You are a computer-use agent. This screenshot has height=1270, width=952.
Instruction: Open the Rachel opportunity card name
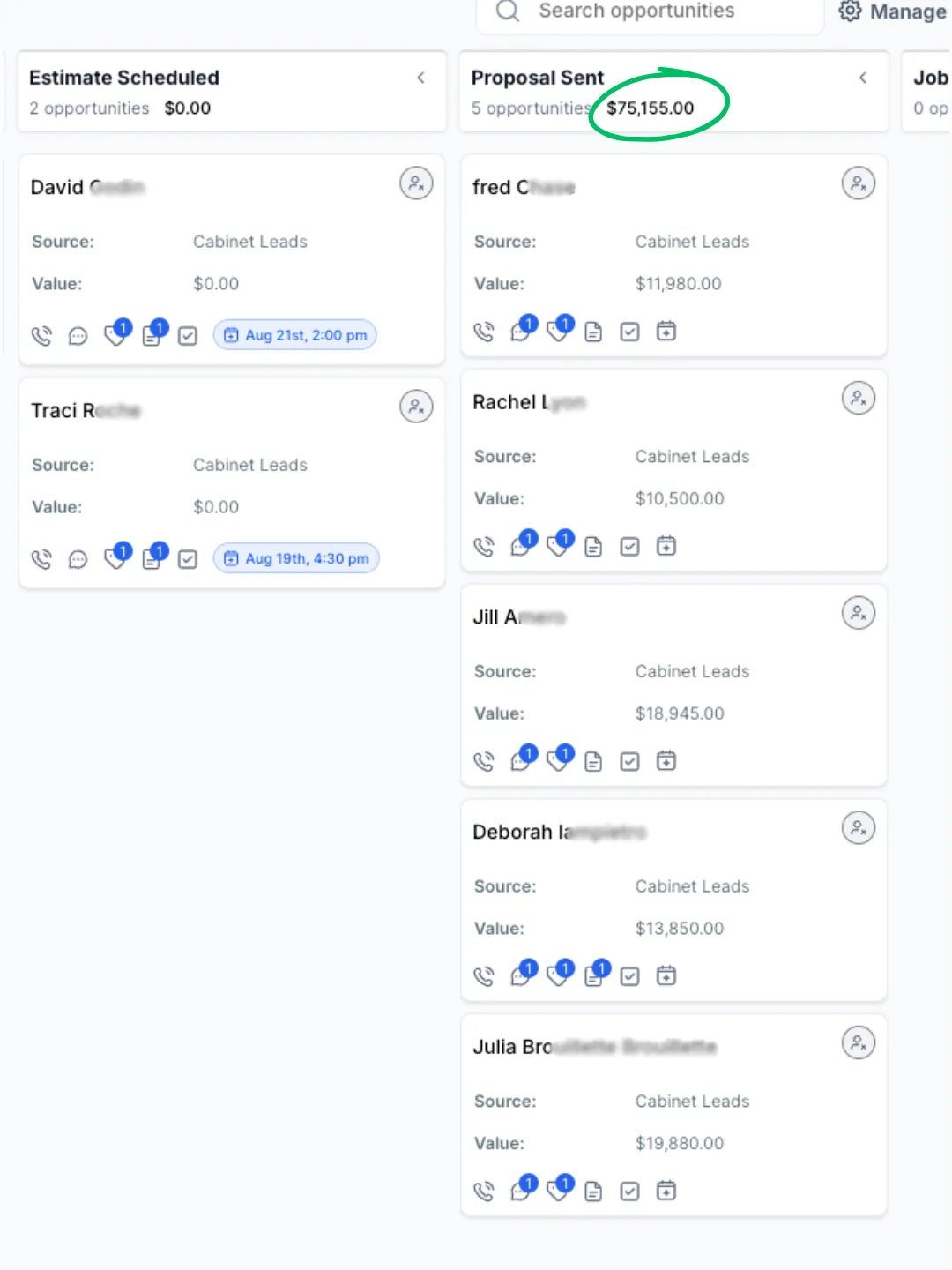(x=529, y=402)
